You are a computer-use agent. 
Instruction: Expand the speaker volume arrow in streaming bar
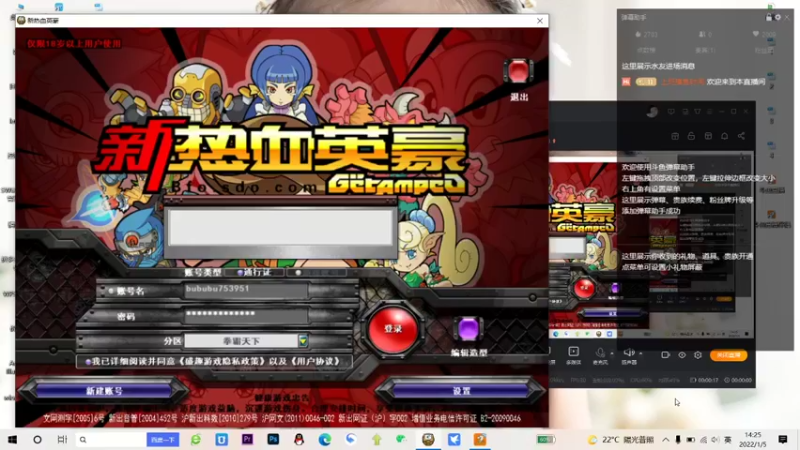(640, 353)
